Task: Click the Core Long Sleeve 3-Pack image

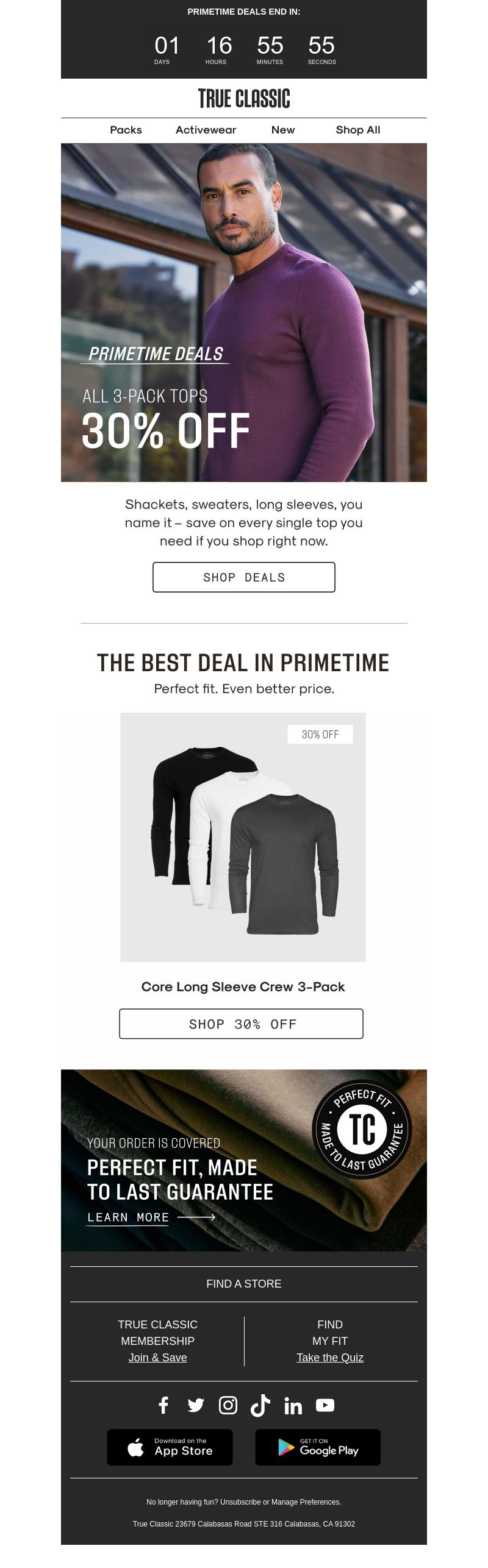Action: 243,837
